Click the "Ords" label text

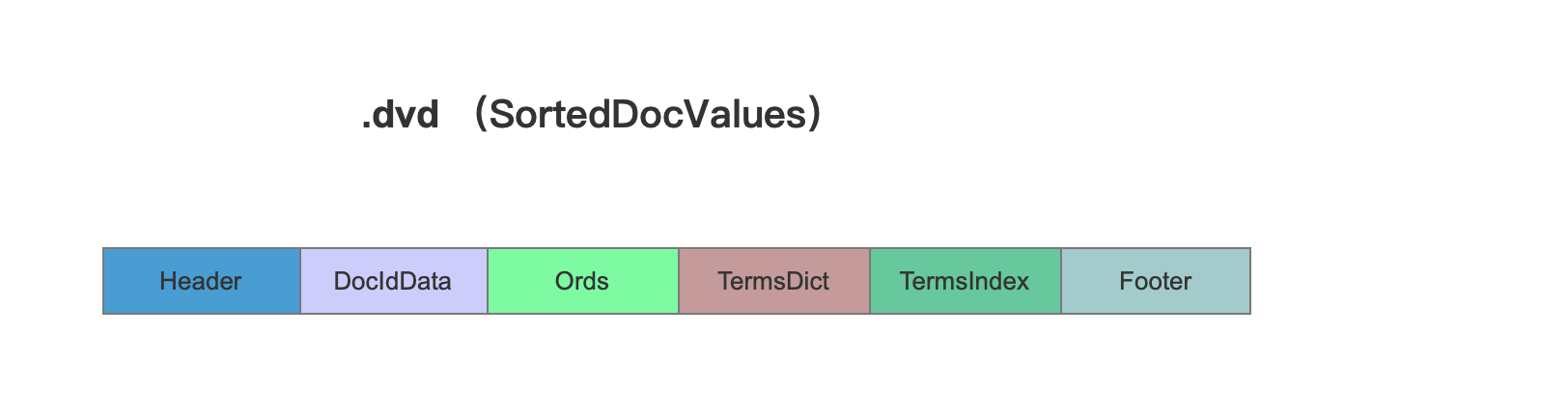(x=582, y=281)
